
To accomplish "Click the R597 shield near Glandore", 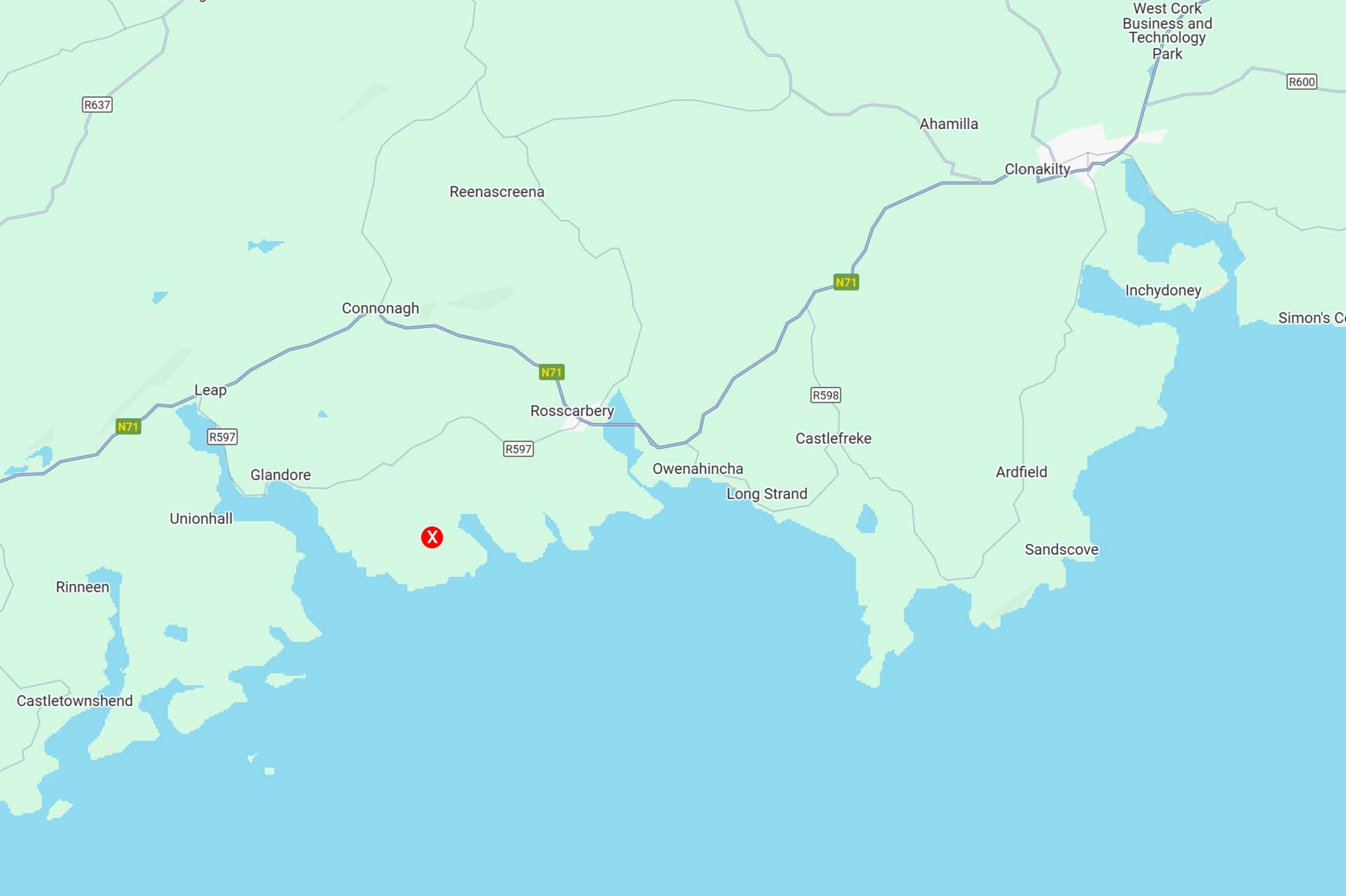I will [x=222, y=437].
